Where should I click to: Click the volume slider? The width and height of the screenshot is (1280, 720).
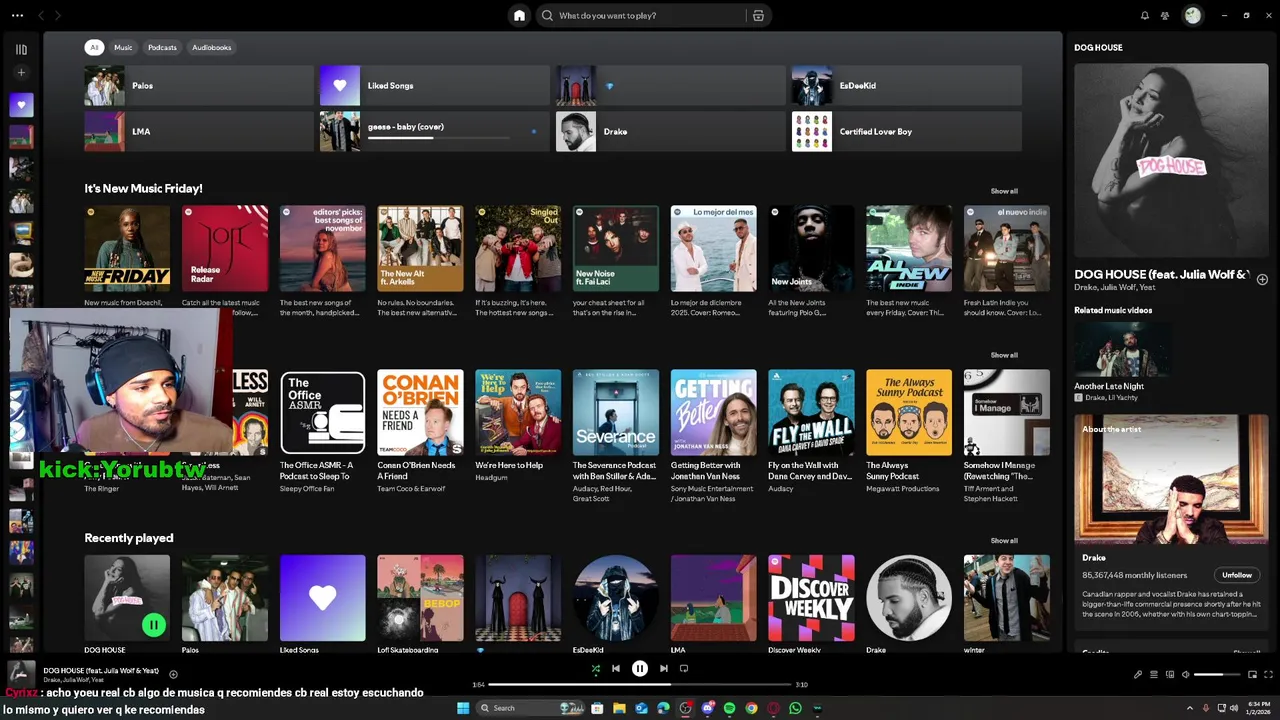point(1217,674)
